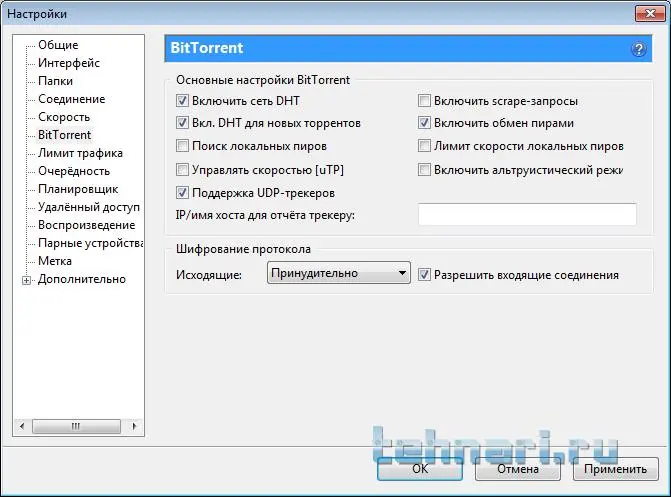Click the tree scrollbar right arrow
Screen dimensions: 671x497
tap(134, 426)
